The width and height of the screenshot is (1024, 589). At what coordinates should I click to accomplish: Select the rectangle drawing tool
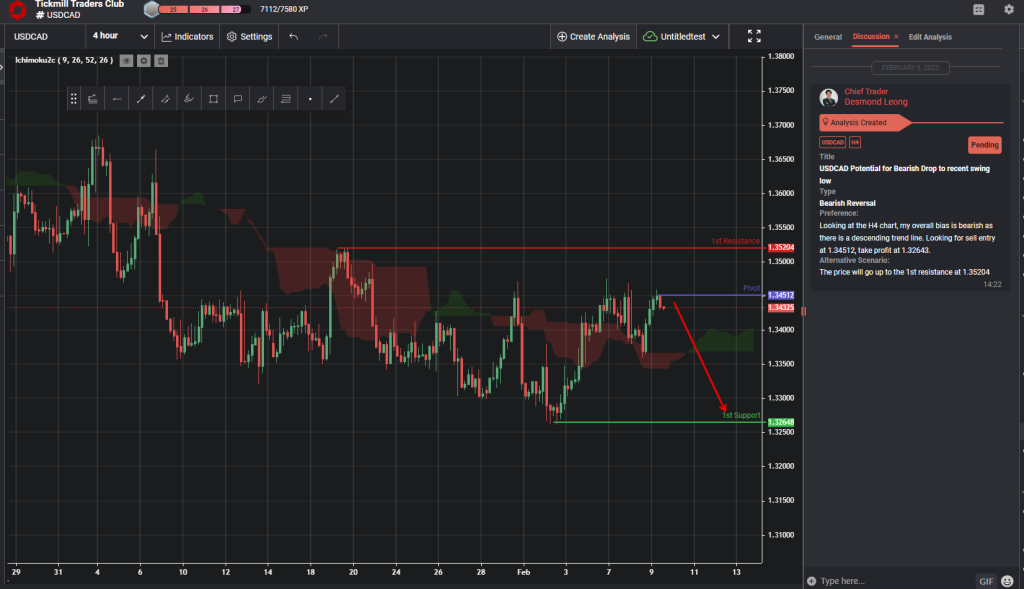[x=213, y=98]
